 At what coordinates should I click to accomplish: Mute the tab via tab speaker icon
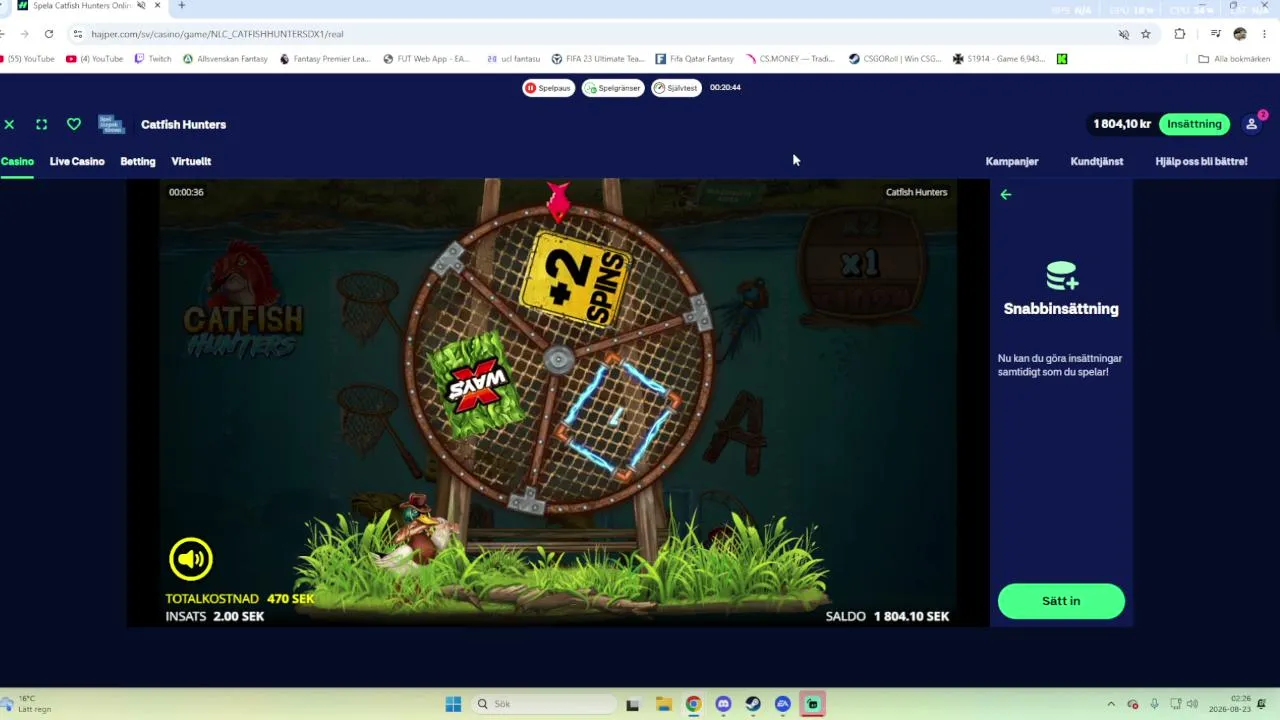click(x=141, y=6)
